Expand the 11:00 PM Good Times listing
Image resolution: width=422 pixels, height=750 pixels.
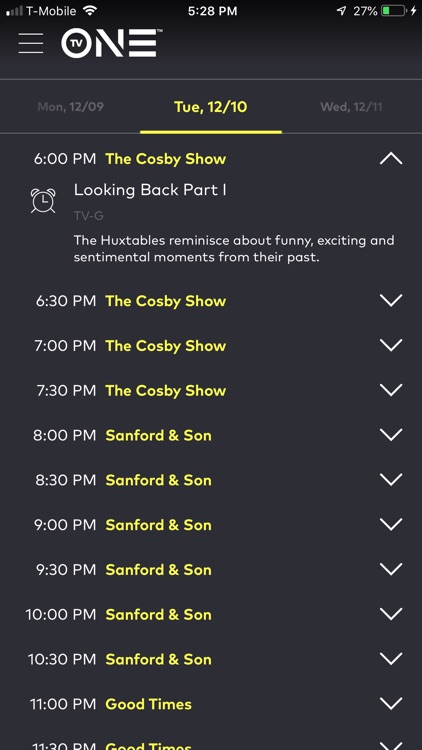(x=391, y=704)
